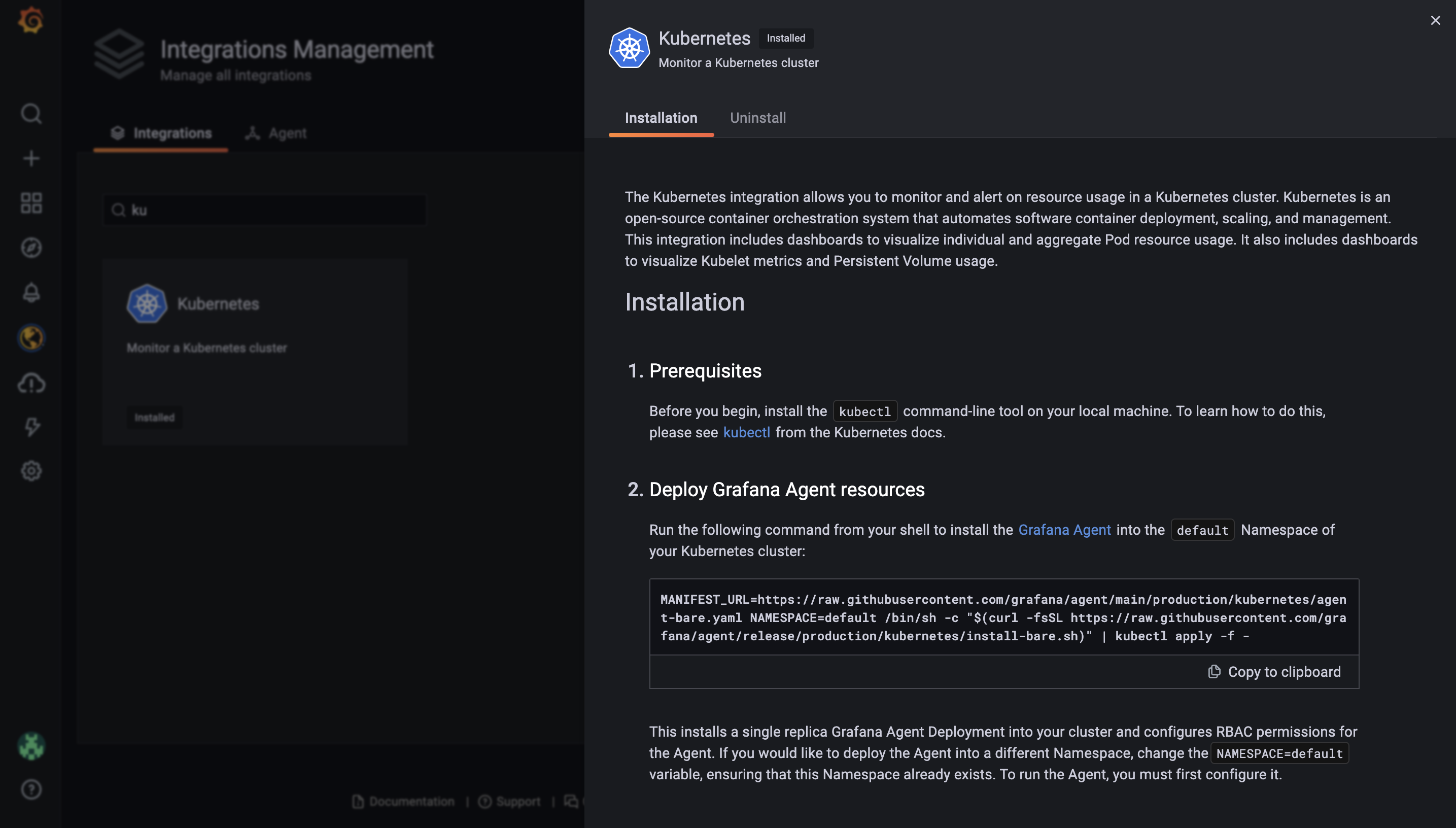Click the 'NAMESPACE=default' code label

click(1279, 753)
